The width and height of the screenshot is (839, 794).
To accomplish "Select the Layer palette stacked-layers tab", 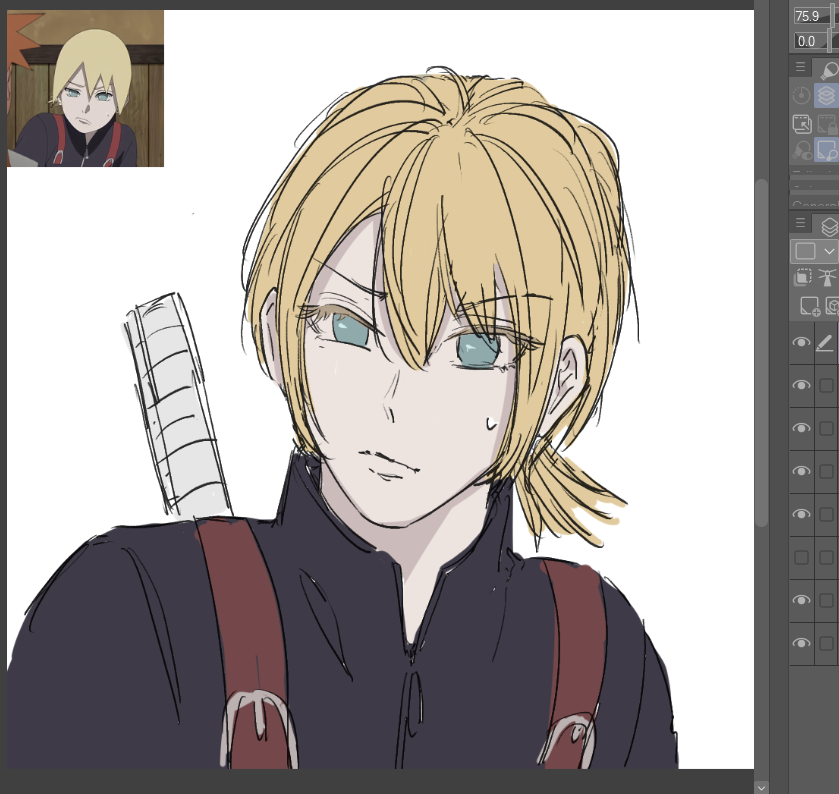I will [829, 226].
